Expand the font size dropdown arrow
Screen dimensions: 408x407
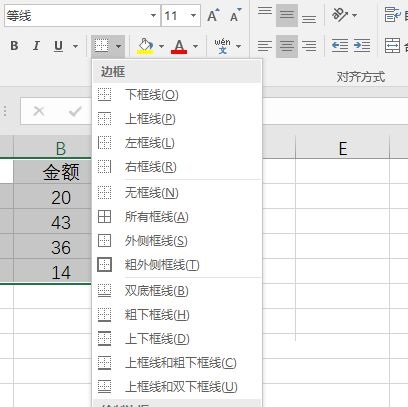(x=193, y=16)
